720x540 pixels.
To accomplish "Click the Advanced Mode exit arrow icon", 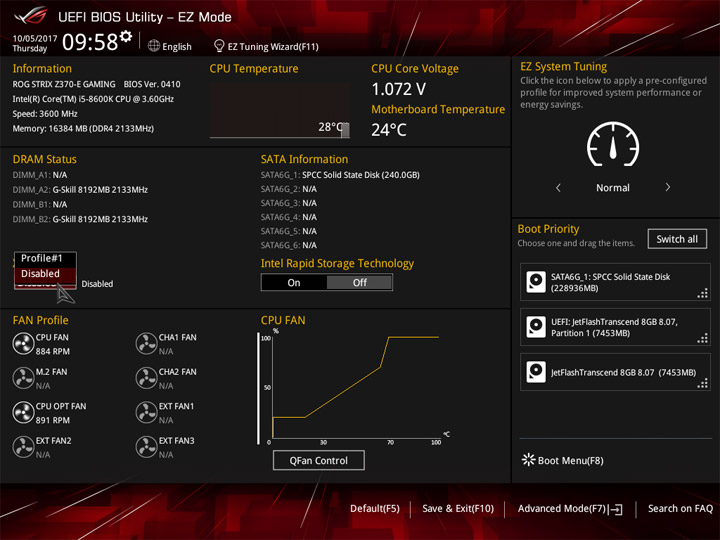I will click(616, 509).
